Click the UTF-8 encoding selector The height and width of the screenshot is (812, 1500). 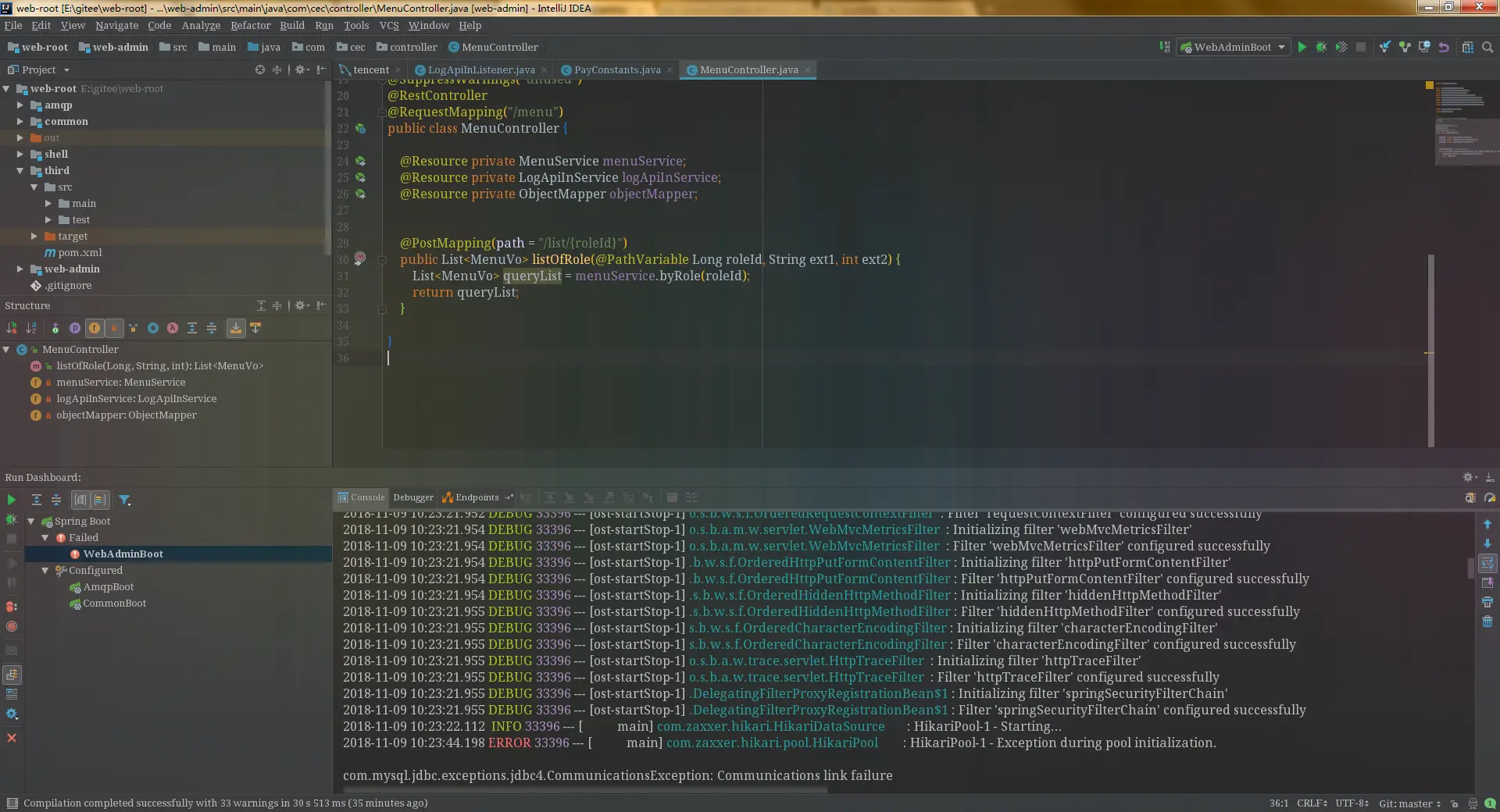(x=1352, y=803)
